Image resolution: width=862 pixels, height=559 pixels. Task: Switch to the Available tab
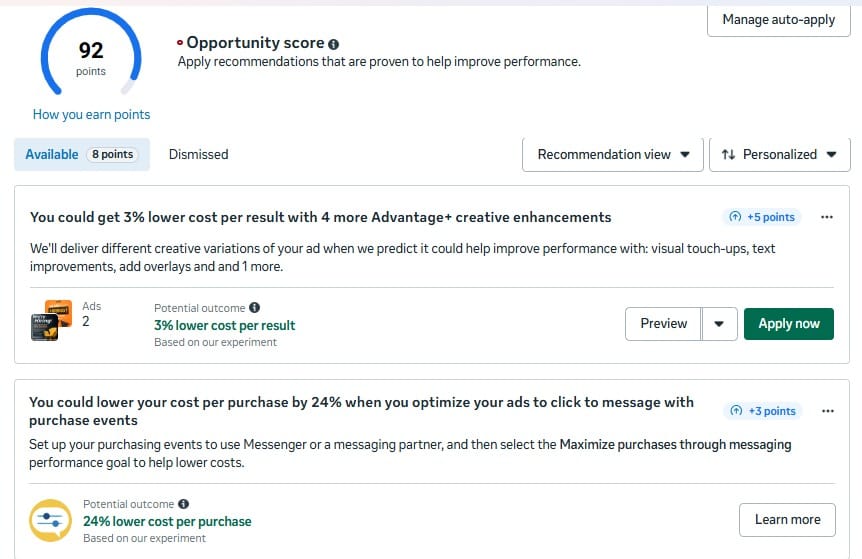[x=82, y=155]
